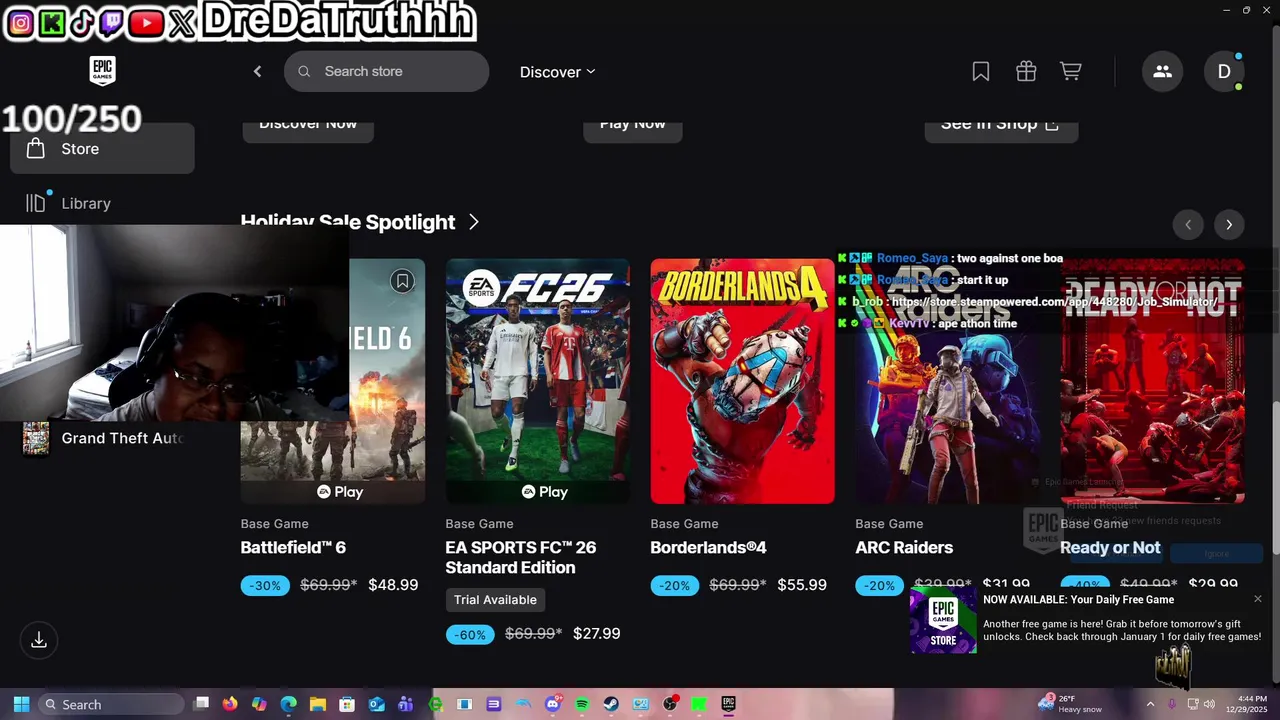1280x720 pixels.
Task: Open Microsoft Teams from the taskbar
Action: [x=406, y=704]
